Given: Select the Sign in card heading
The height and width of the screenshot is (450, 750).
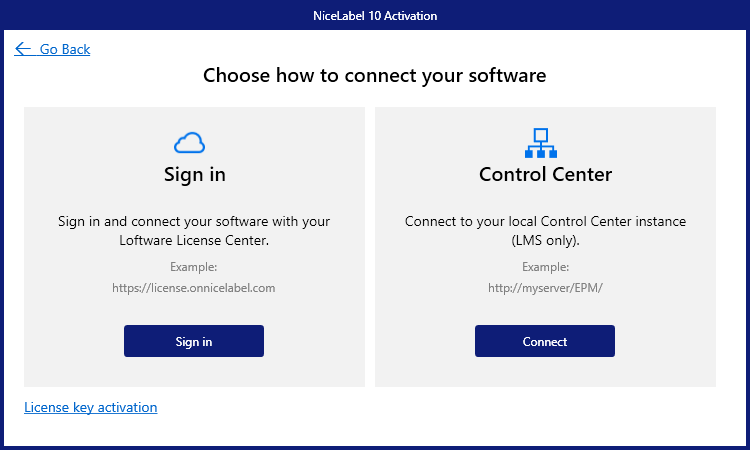Looking at the screenshot, I should coord(195,175).
